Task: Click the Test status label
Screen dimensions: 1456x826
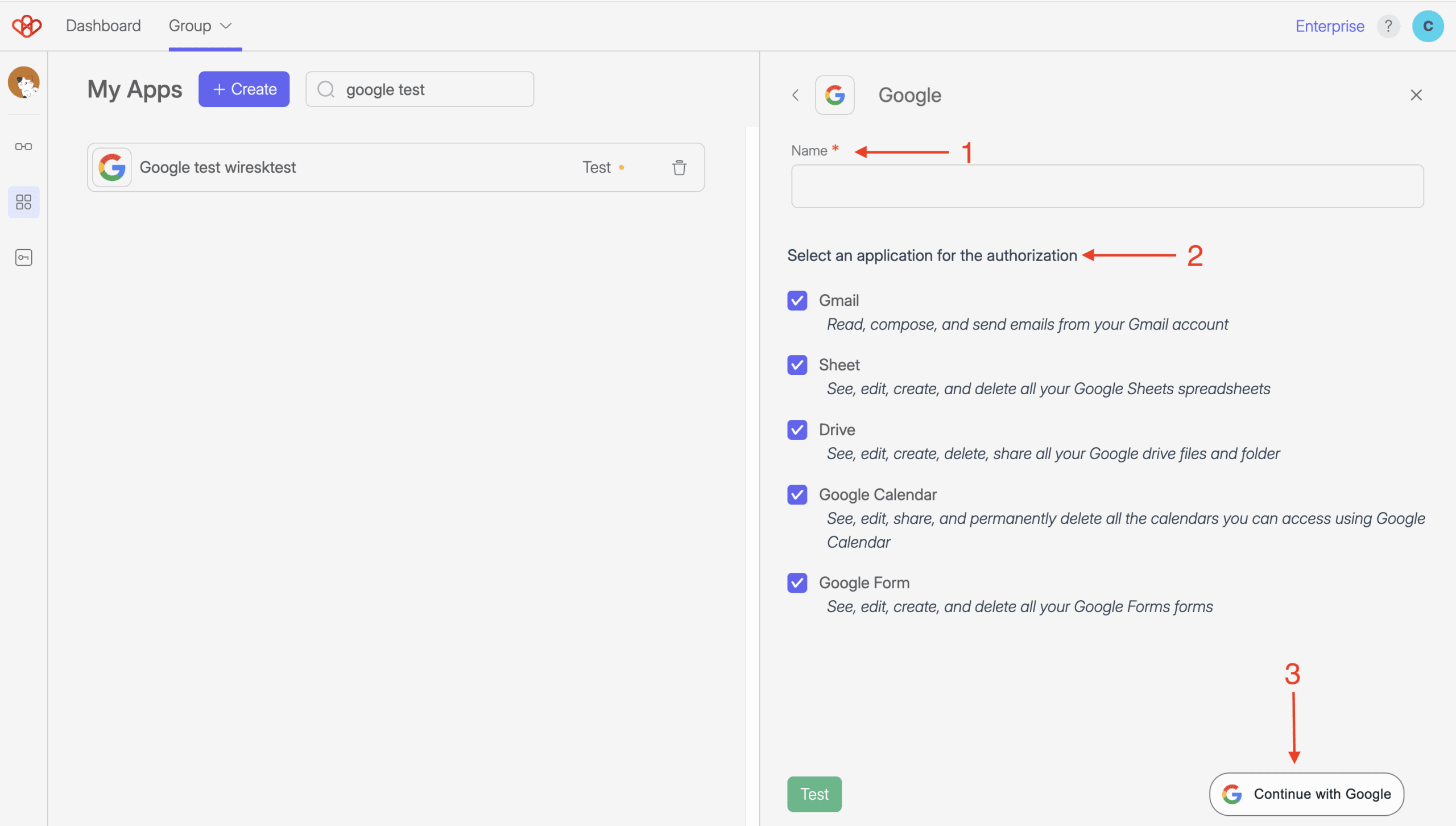Action: pos(597,167)
